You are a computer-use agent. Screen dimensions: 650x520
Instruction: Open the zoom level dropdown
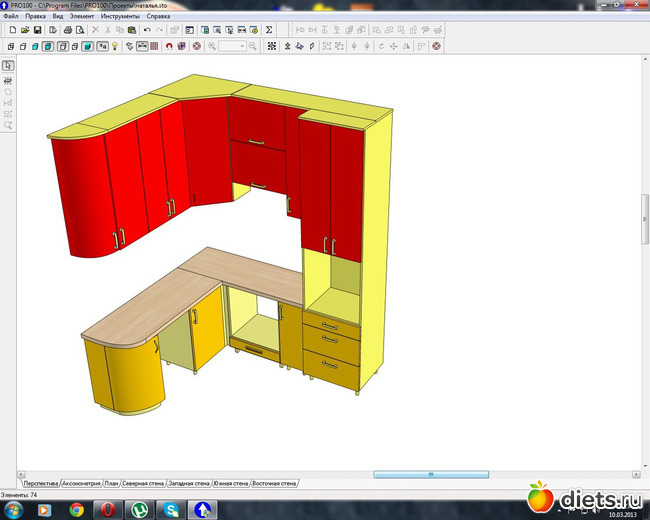[243, 46]
